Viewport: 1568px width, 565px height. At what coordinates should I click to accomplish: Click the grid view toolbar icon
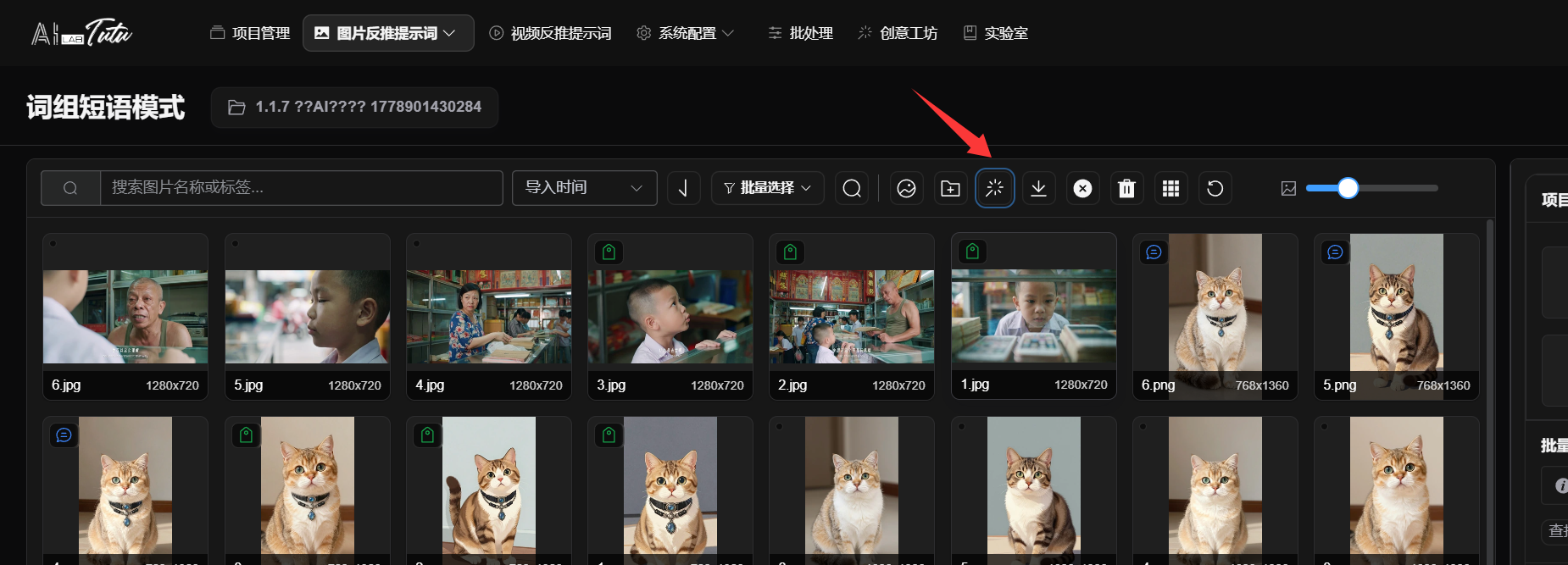point(1170,188)
